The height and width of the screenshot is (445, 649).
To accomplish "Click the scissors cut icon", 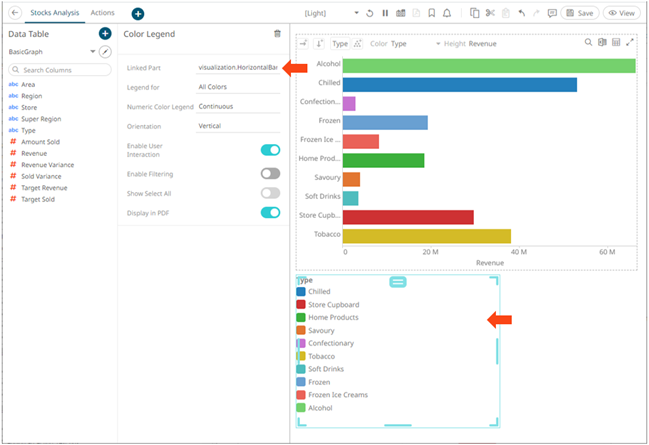I will pyautogui.click(x=489, y=13).
